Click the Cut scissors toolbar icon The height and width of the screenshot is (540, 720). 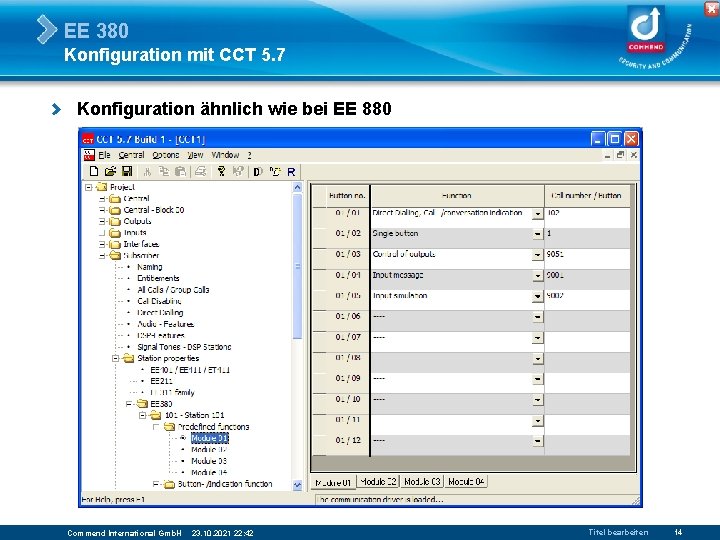147,172
